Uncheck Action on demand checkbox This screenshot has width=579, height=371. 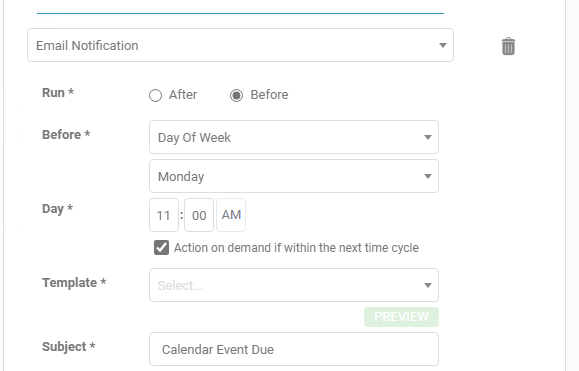(x=161, y=247)
